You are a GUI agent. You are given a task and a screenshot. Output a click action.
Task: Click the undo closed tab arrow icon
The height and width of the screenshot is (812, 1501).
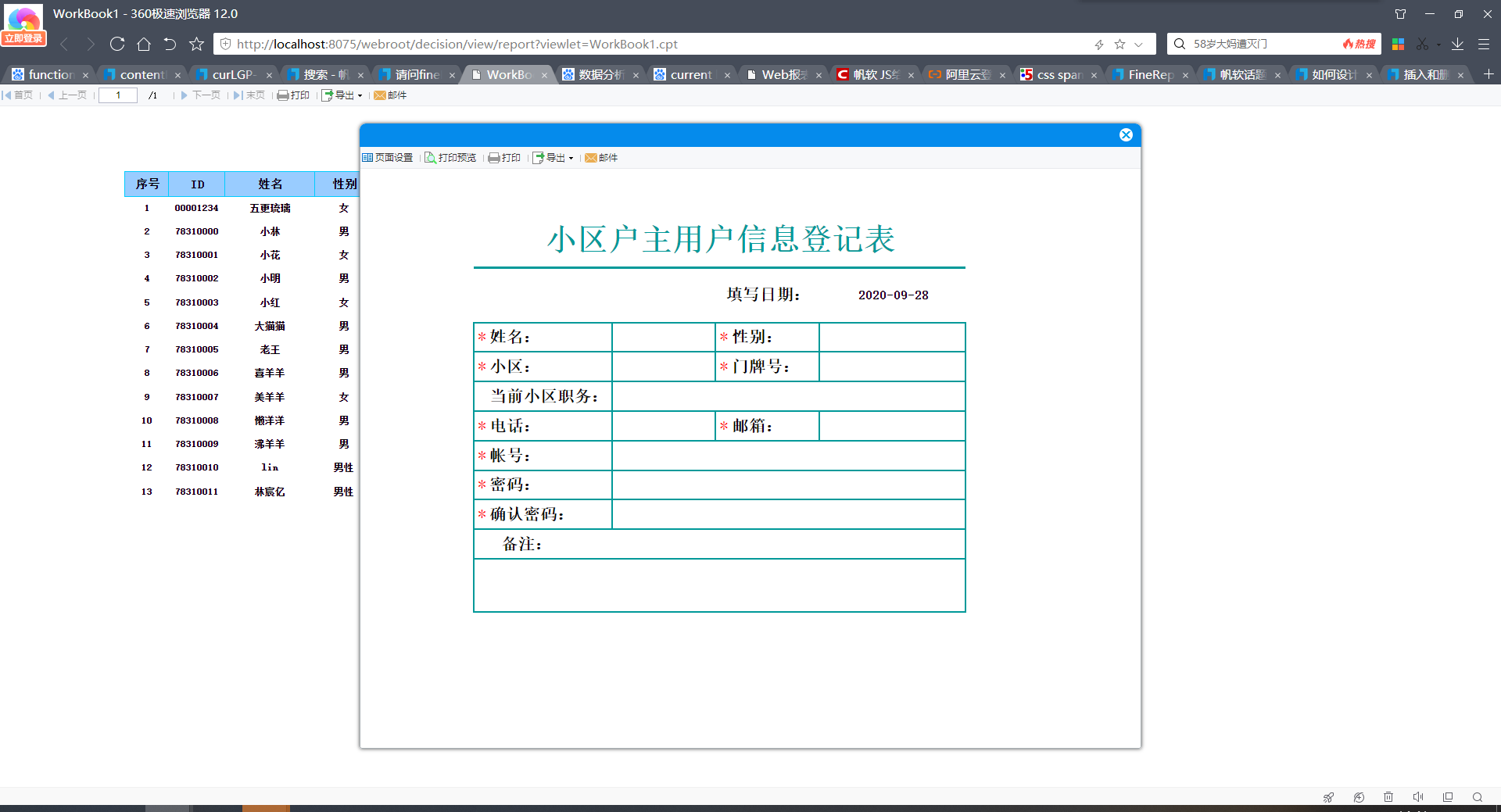tap(170, 44)
